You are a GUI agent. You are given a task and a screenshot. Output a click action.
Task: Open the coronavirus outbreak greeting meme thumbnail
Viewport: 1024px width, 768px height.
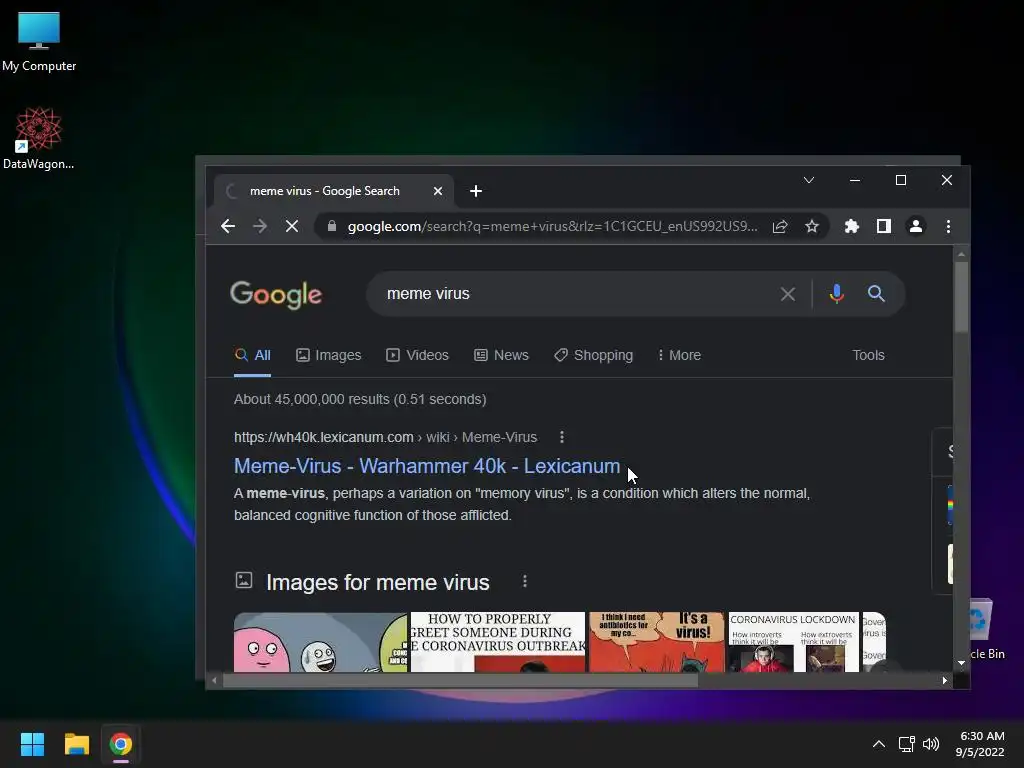pos(498,642)
